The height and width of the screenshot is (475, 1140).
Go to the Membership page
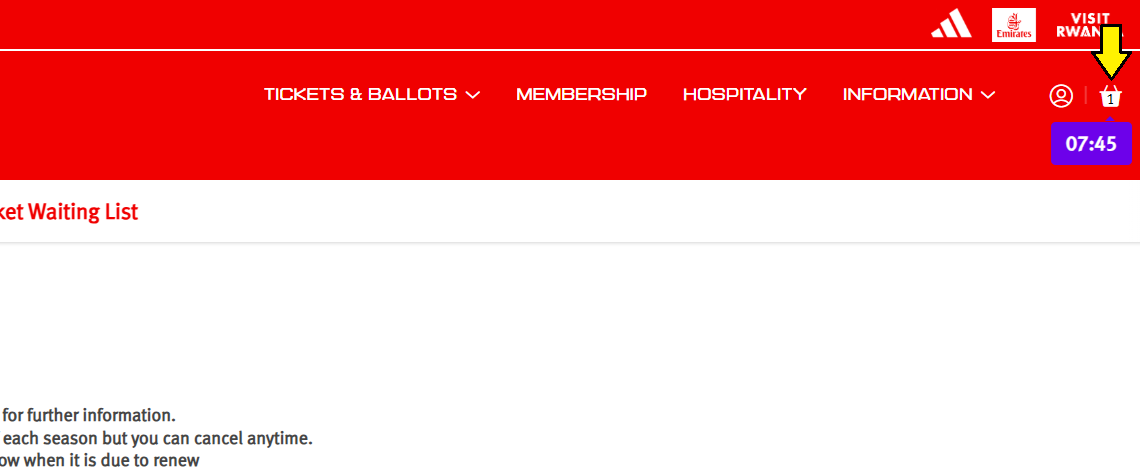pos(581,94)
